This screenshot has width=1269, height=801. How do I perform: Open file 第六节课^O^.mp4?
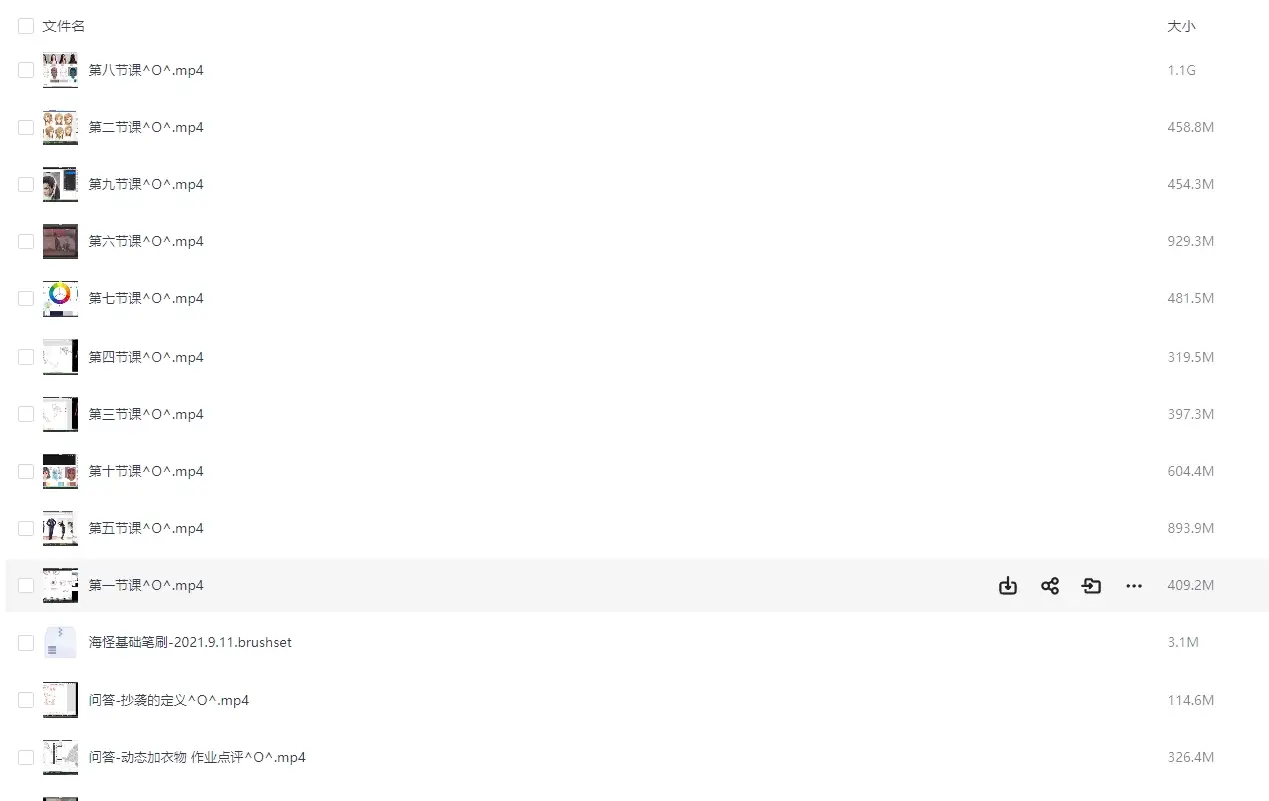(146, 241)
